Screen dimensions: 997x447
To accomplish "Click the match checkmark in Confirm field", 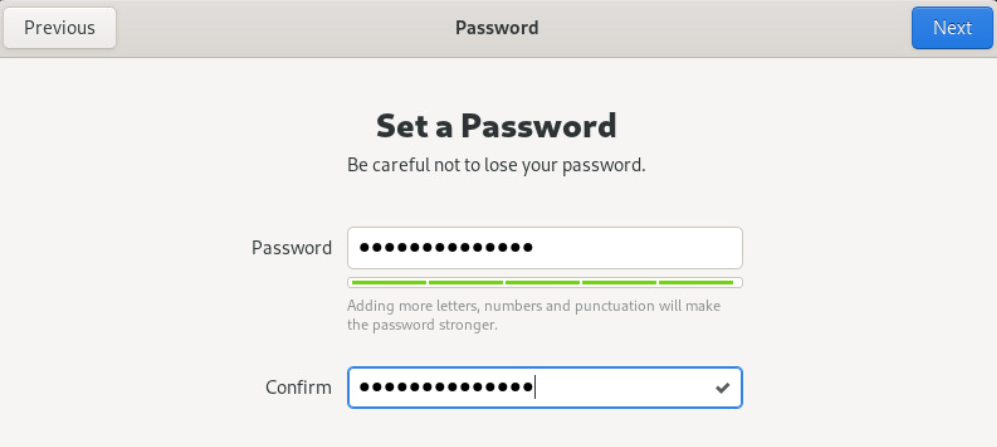I will point(723,388).
